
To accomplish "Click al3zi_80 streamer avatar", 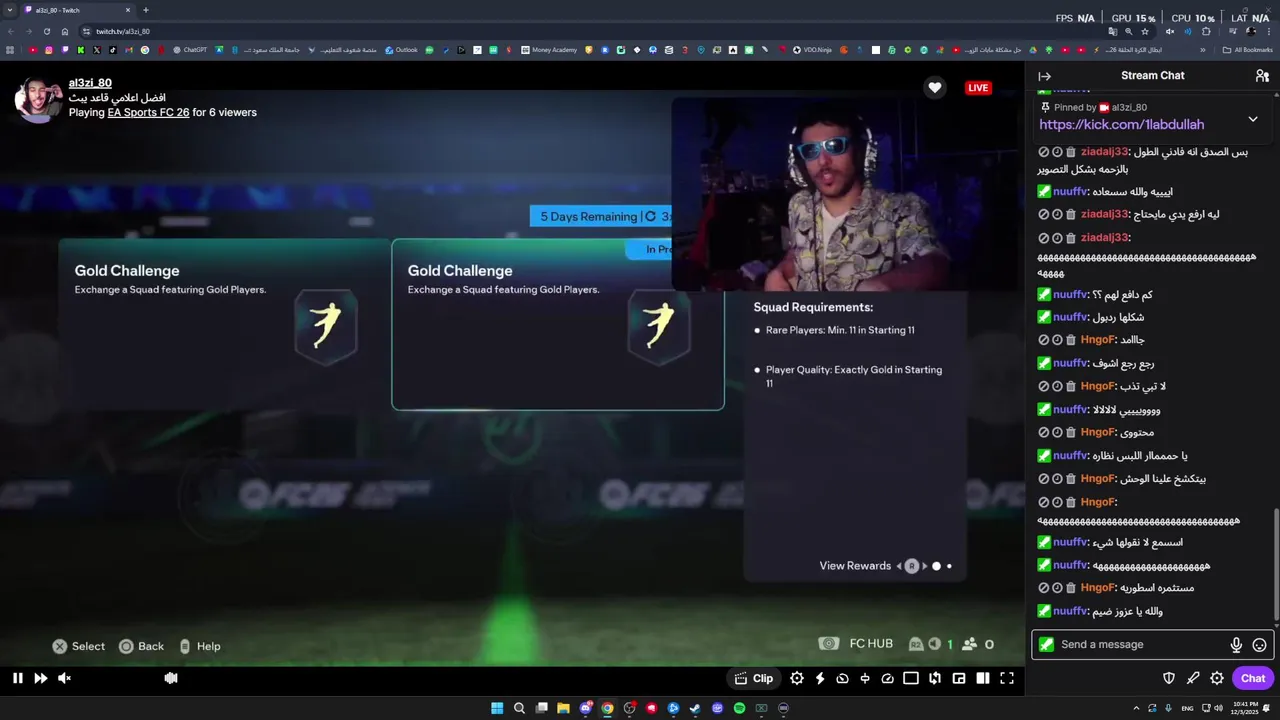I will [38, 98].
